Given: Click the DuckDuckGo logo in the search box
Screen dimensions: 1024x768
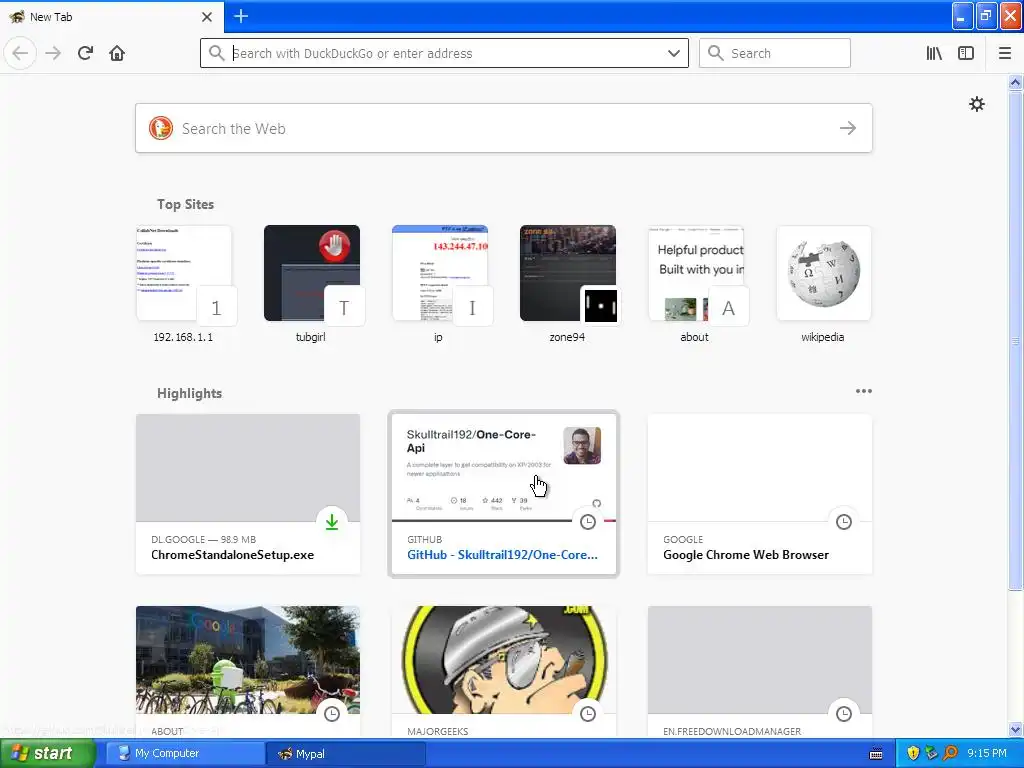Looking at the screenshot, I should [x=161, y=128].
